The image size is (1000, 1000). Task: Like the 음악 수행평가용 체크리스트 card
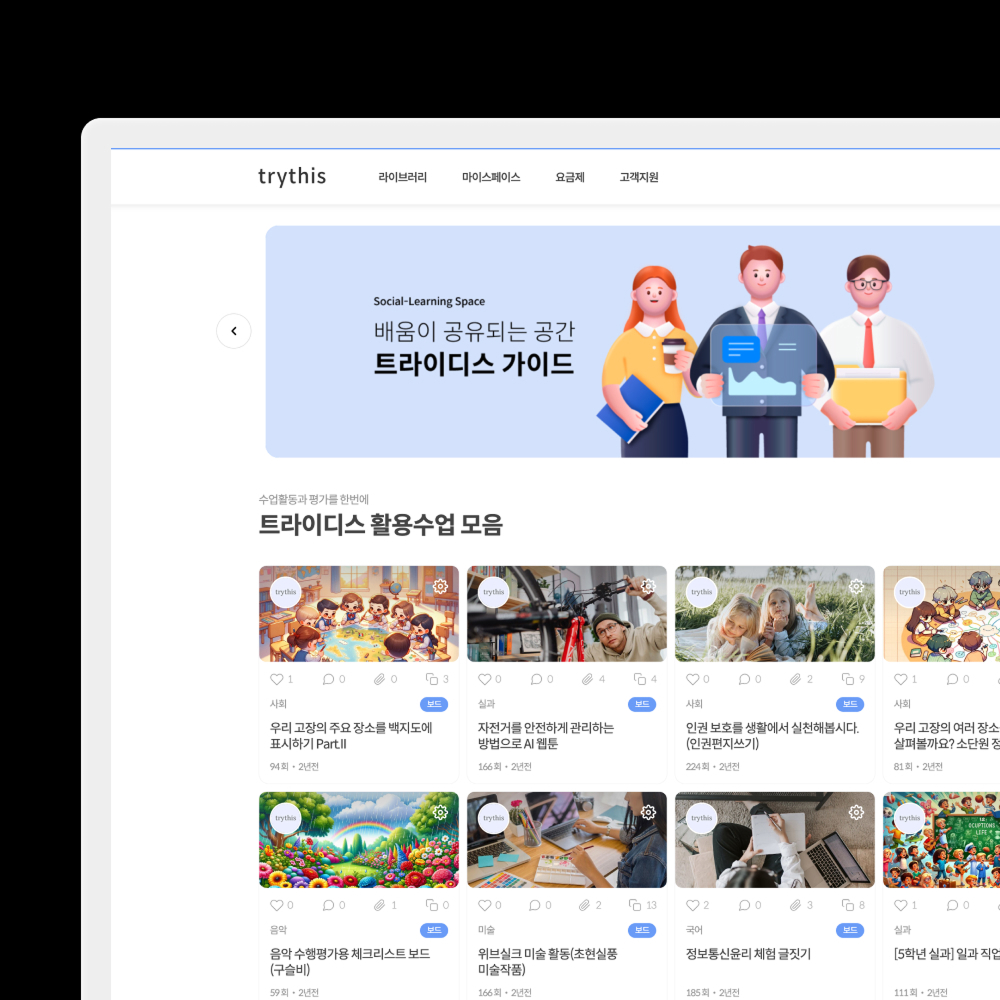click(277, 905)
